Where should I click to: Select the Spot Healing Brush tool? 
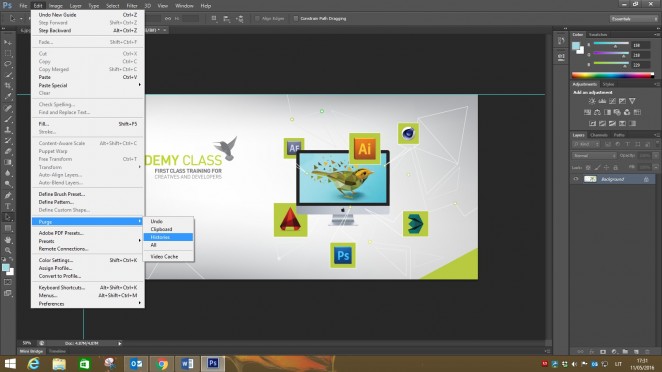tap(8, 109)
